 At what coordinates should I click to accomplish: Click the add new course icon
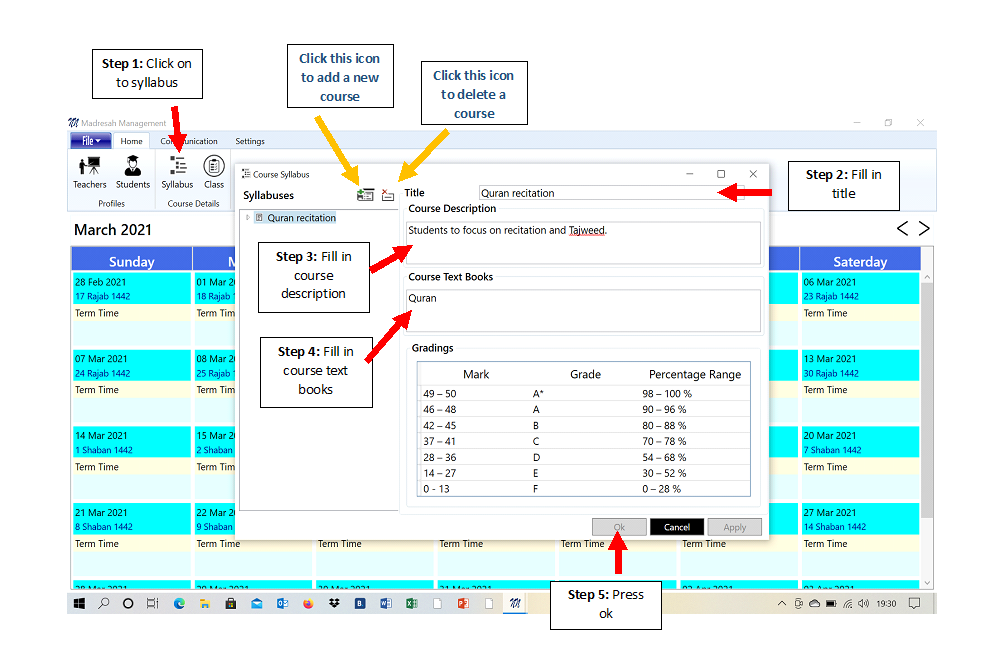[x=365, y=195]
